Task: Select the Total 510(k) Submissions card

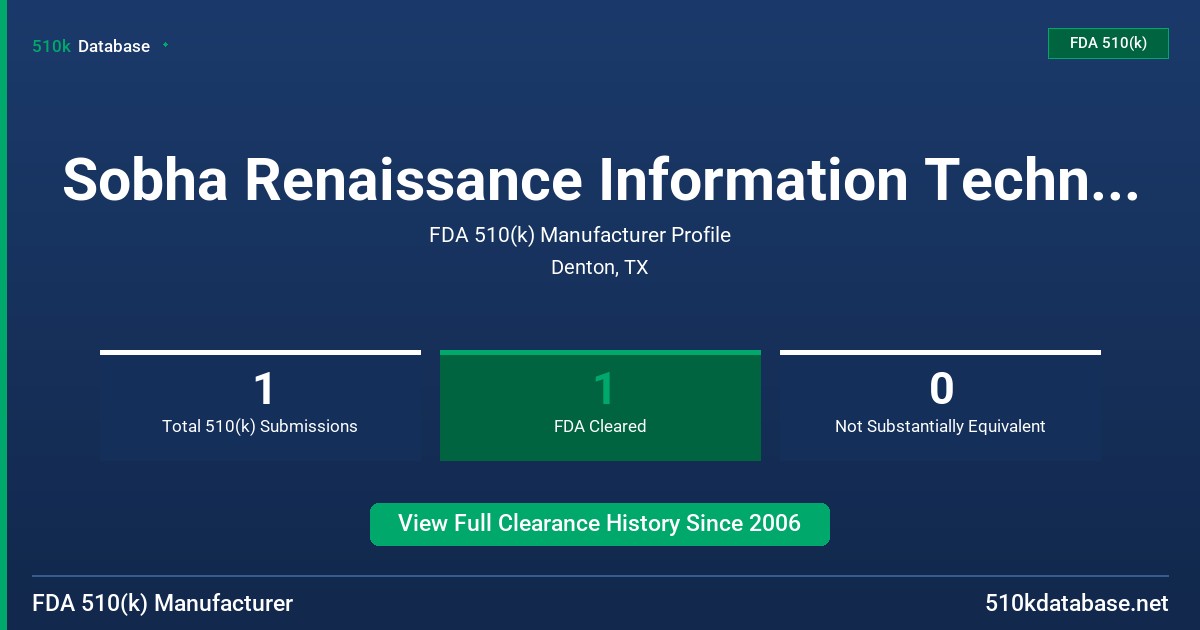Action: (260, 405)
